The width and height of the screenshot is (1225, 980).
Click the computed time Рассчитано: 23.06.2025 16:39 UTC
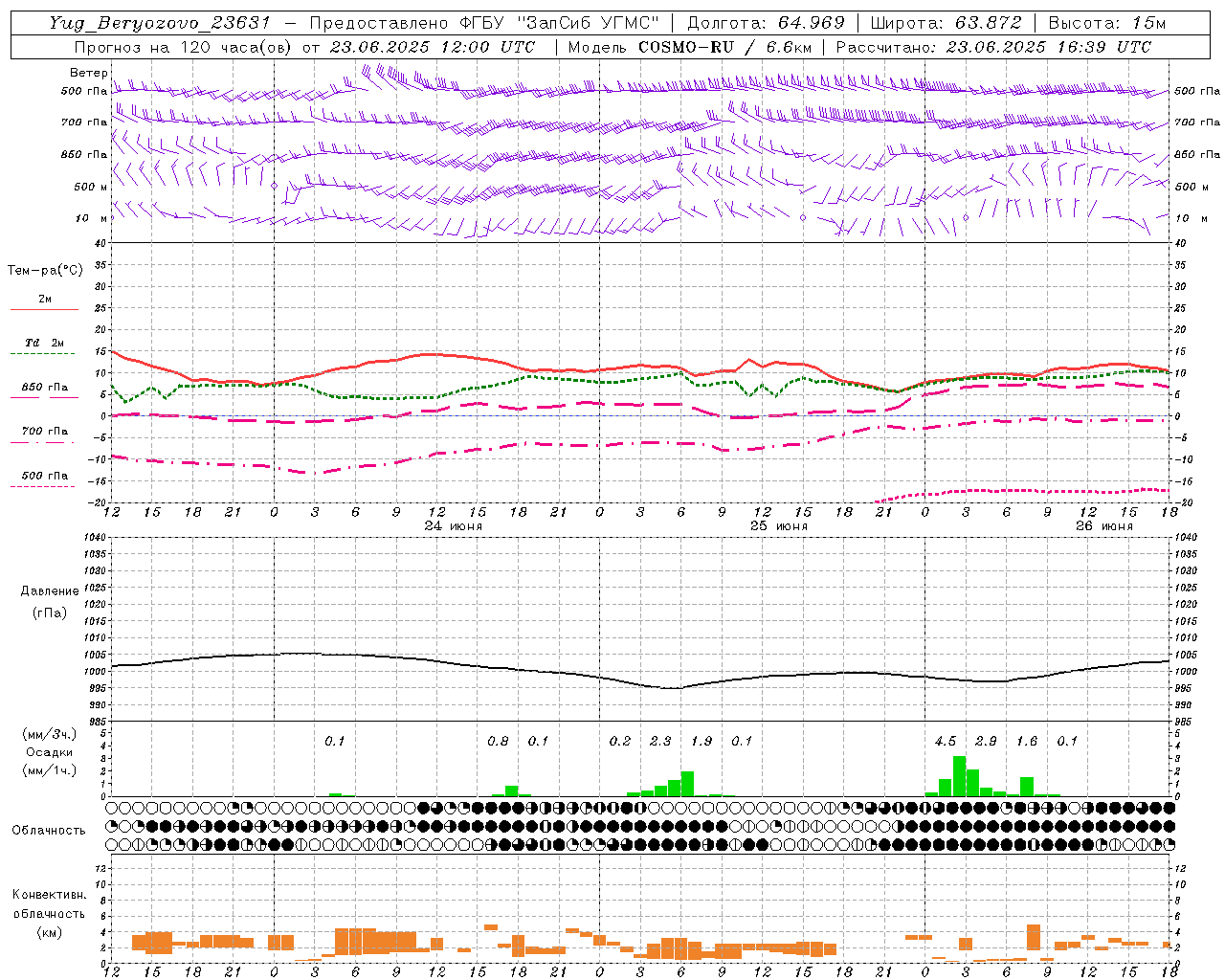click(993, 47)
